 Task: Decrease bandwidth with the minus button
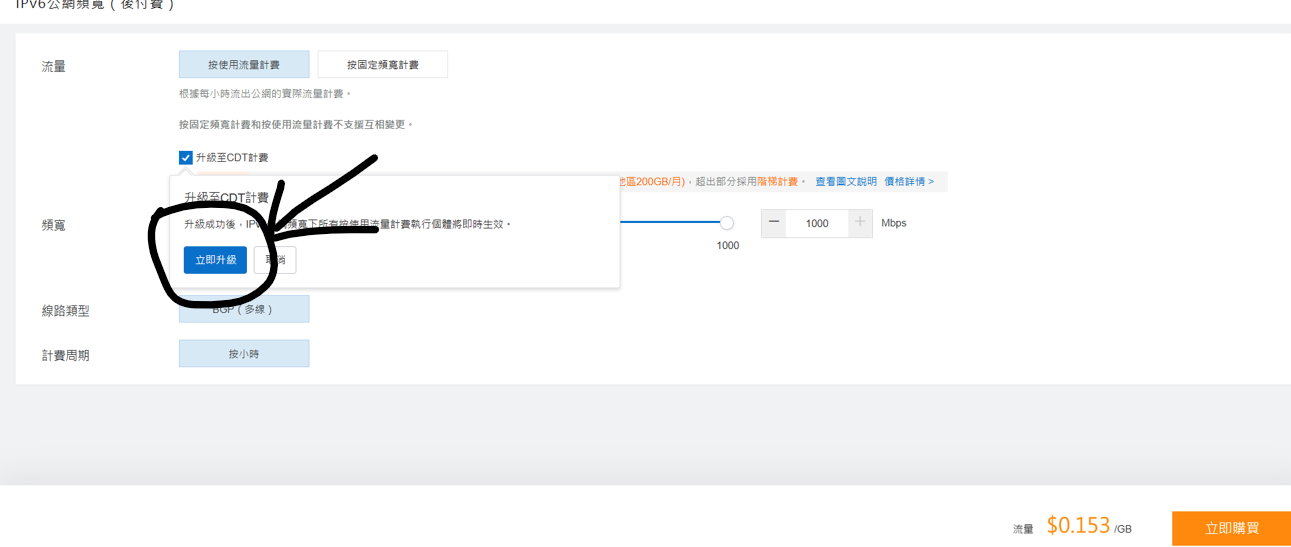point(774,223)
